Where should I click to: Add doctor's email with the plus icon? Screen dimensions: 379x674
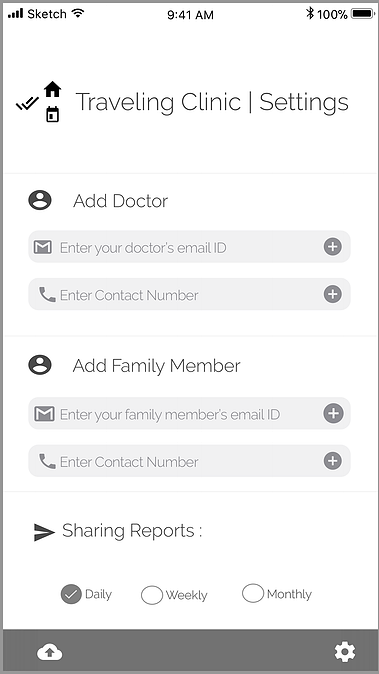coord(333,247)
